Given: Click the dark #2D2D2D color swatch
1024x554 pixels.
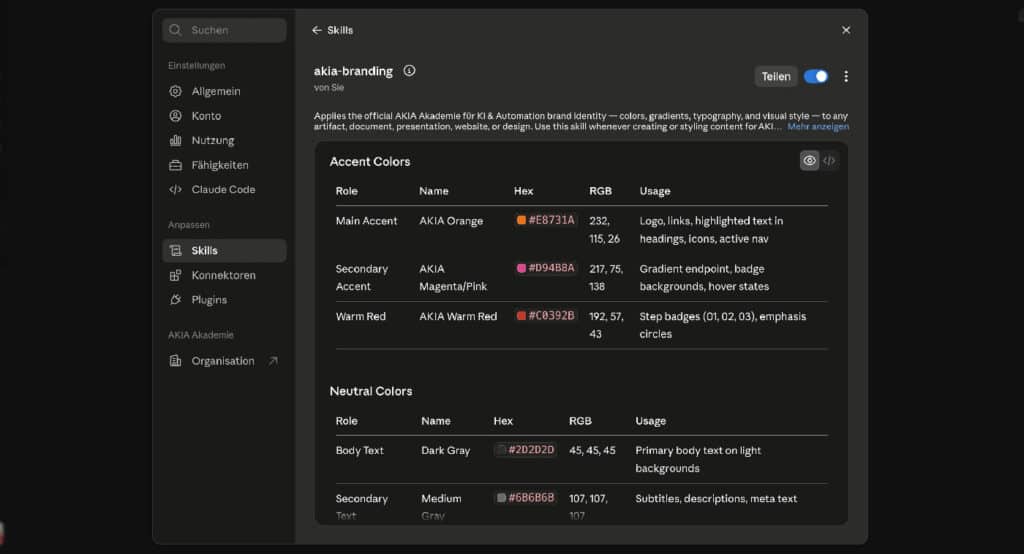Looking at the screenshot, I should [502, 449].
